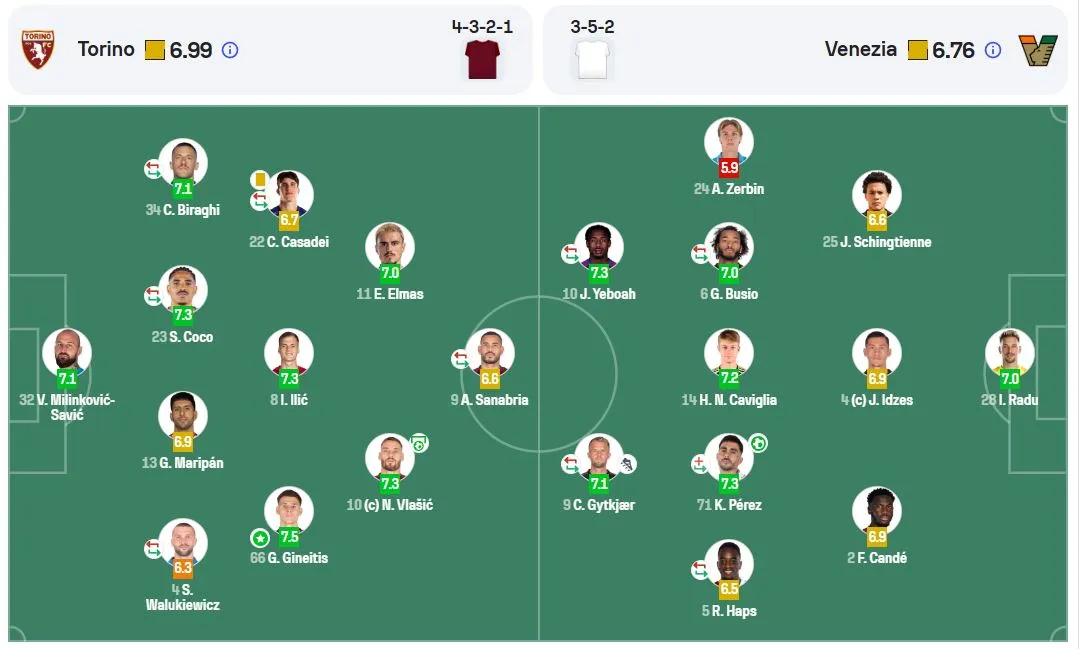Select the A. Sanabria name label
The image size is (1079, 649).
point(495,400)
